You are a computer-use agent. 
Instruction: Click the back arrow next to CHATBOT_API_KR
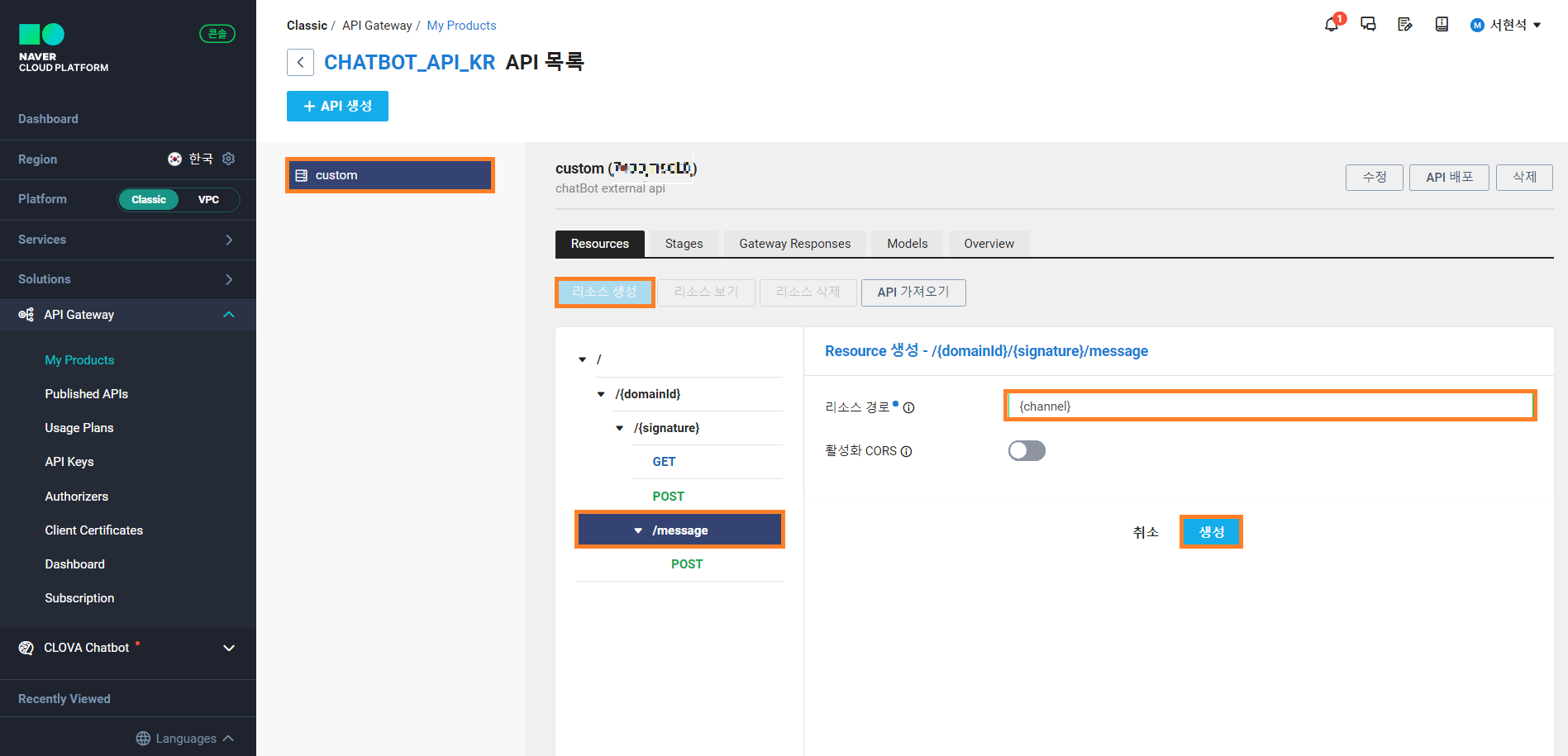(x=300, y=62)
